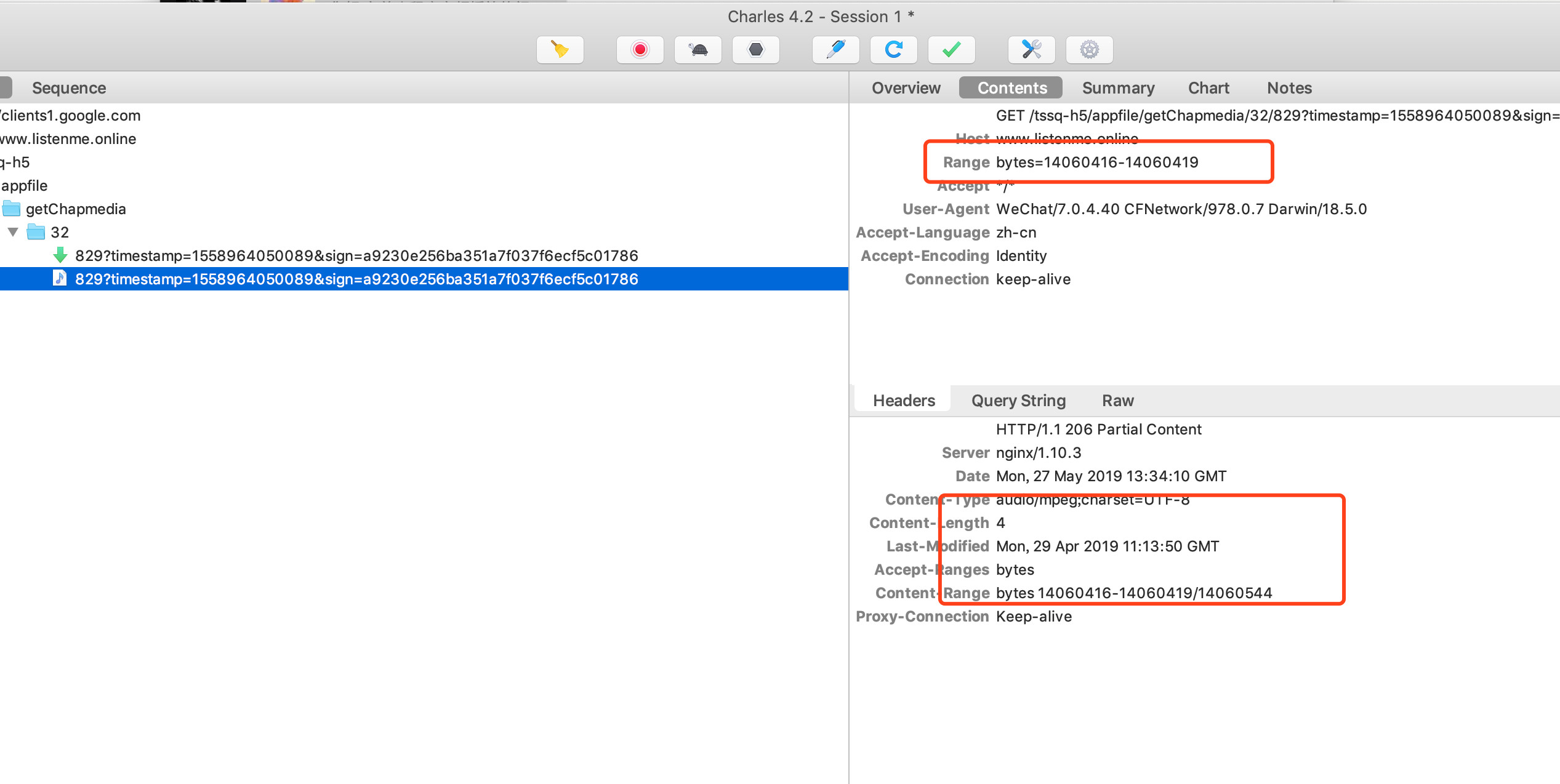Collapse the 32 folder triangle
Screen dimensions: 1560x784
coord(13,232)
